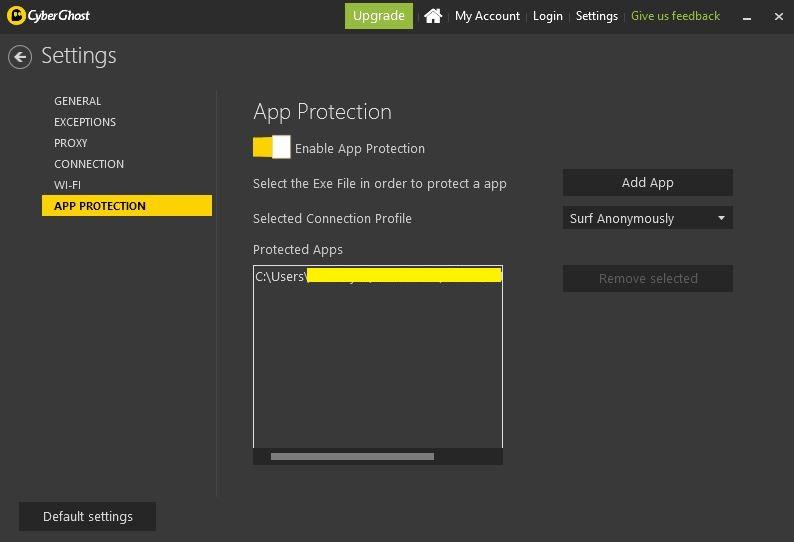
Task: Click Select the Exe File instruction text
Action: click(380, 183)
